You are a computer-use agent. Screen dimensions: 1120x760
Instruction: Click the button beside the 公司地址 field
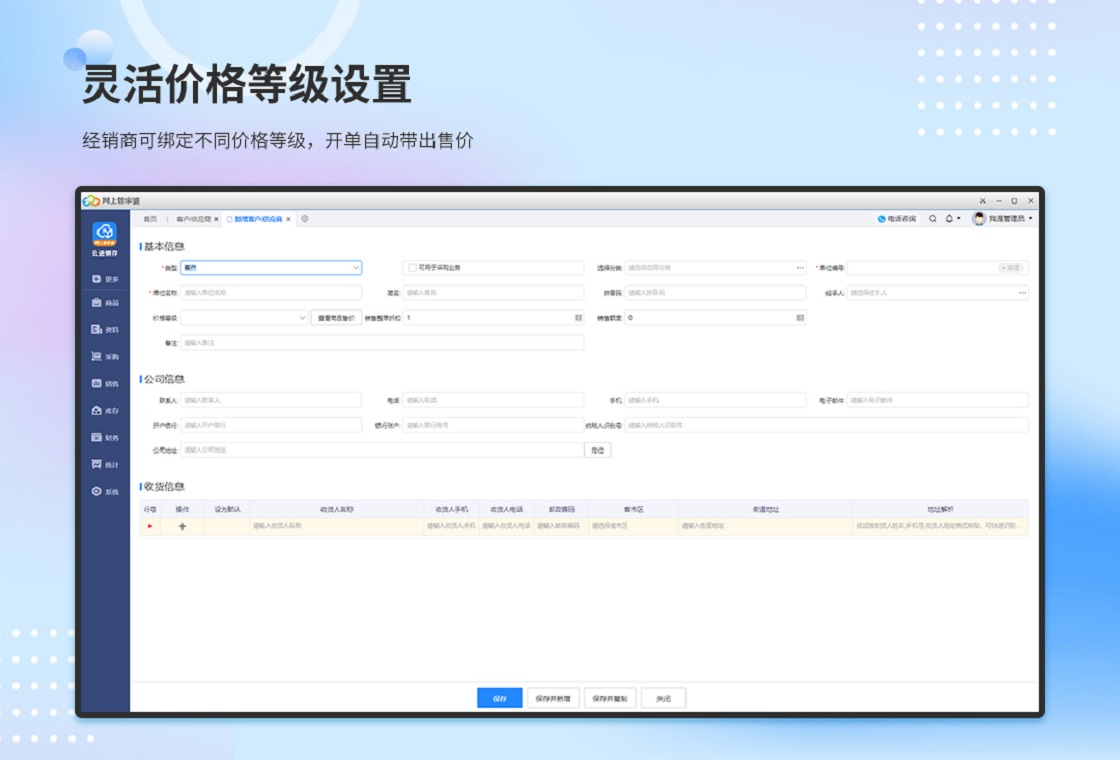598,450
